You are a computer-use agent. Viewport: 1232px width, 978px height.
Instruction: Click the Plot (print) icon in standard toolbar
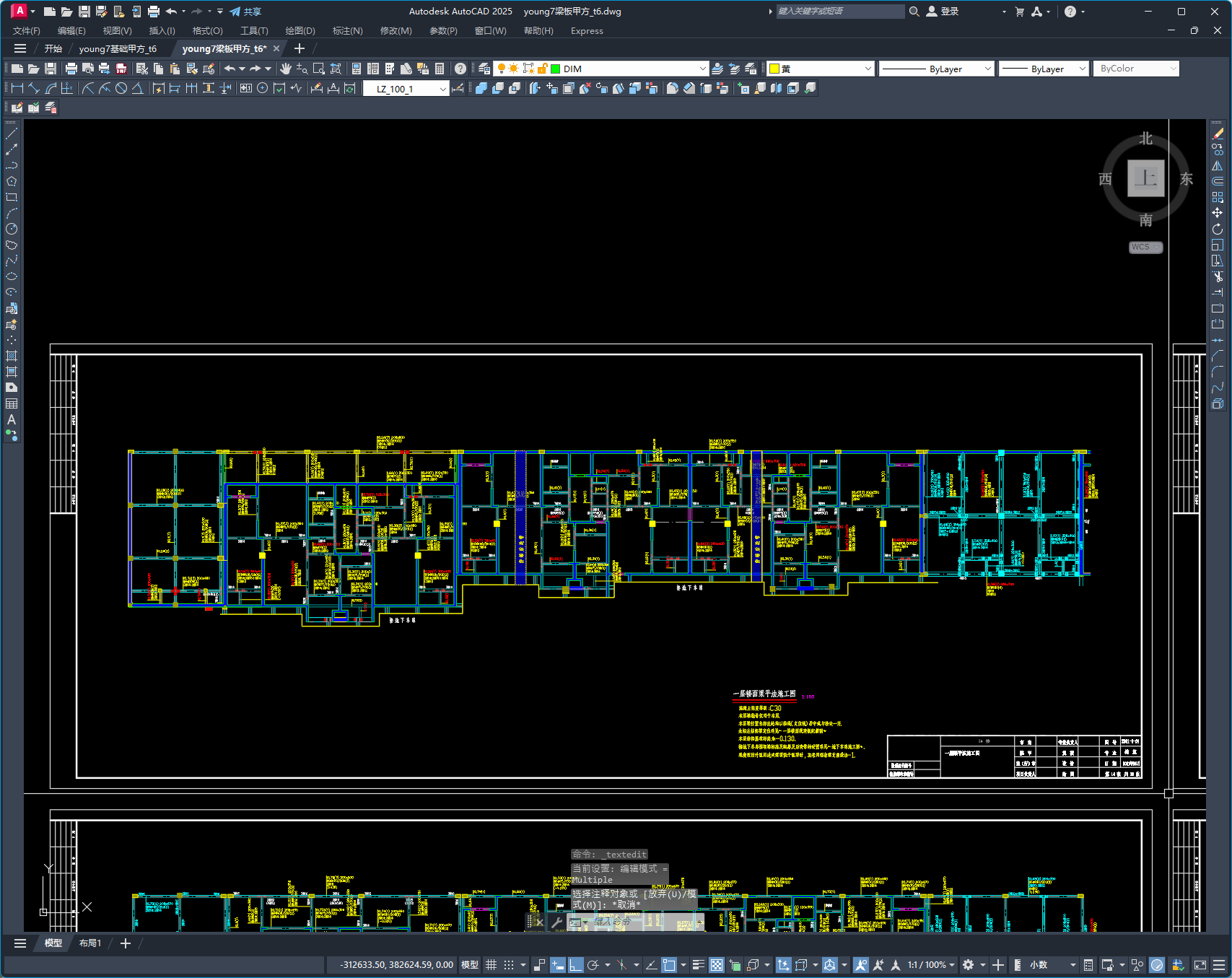pyautogui.click(x=71, y=69)
